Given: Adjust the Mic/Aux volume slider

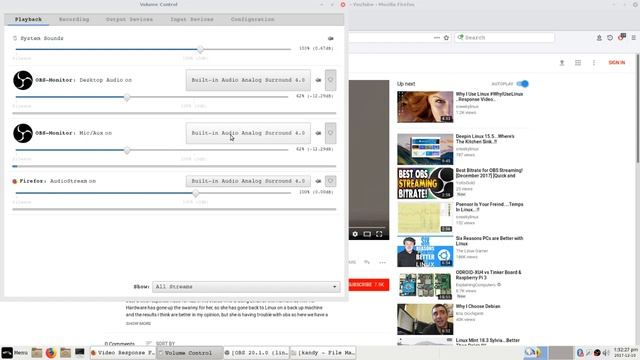Looking at the screenshot, I should coord(127,150).
